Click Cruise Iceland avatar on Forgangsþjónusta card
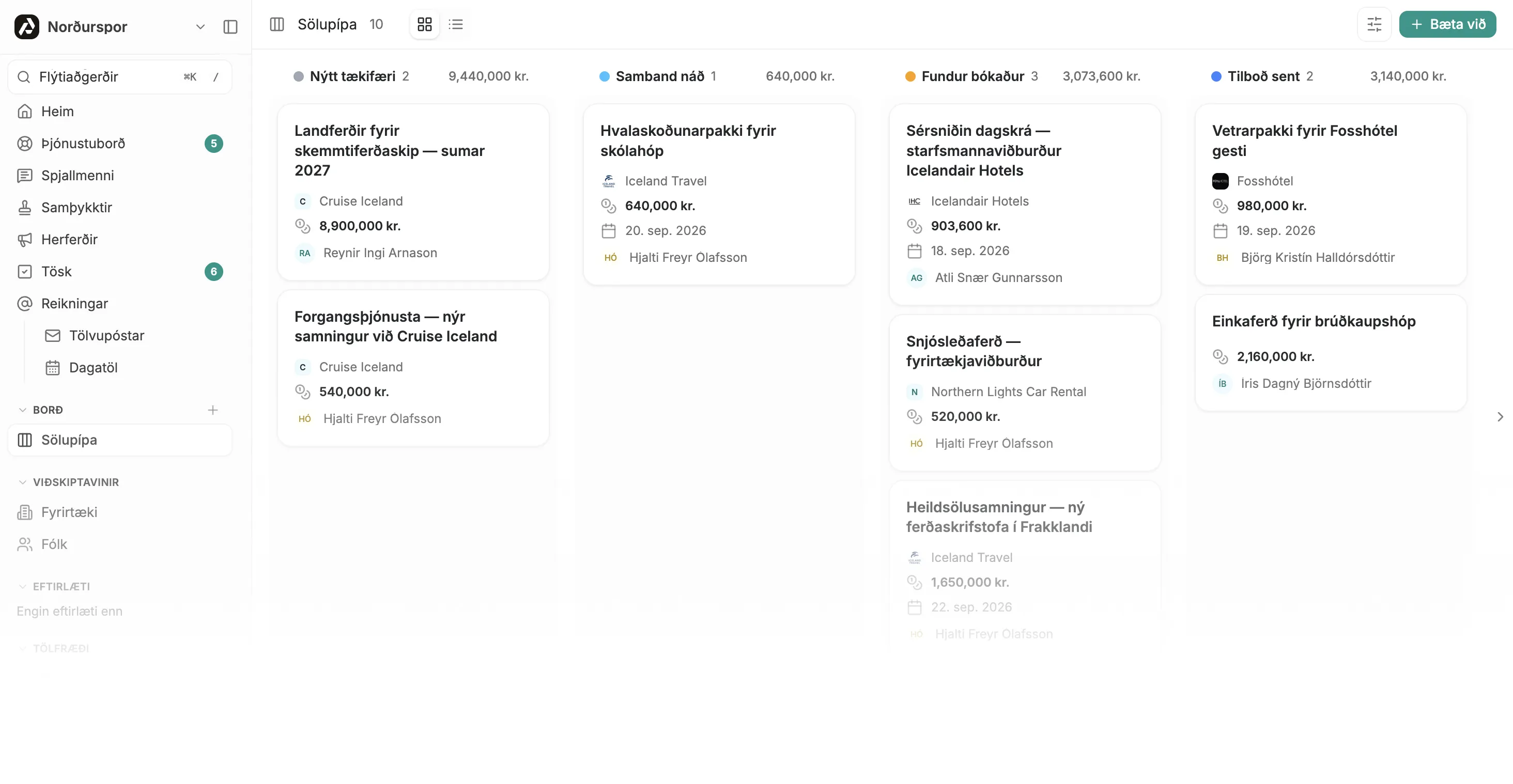The image size is (1513, 784). 302,367
